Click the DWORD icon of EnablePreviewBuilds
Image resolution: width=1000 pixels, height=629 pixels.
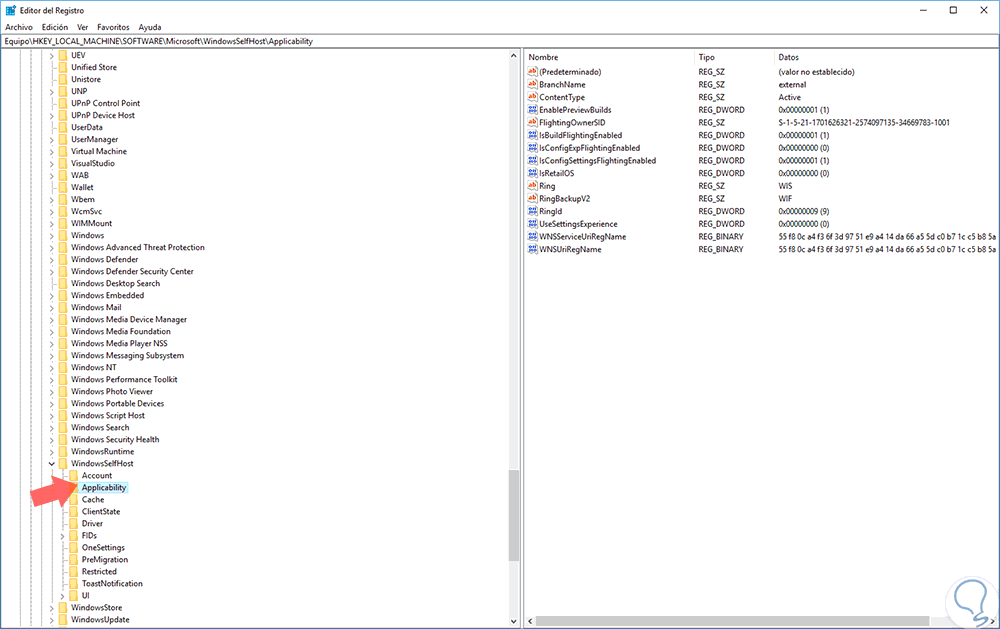533,110
